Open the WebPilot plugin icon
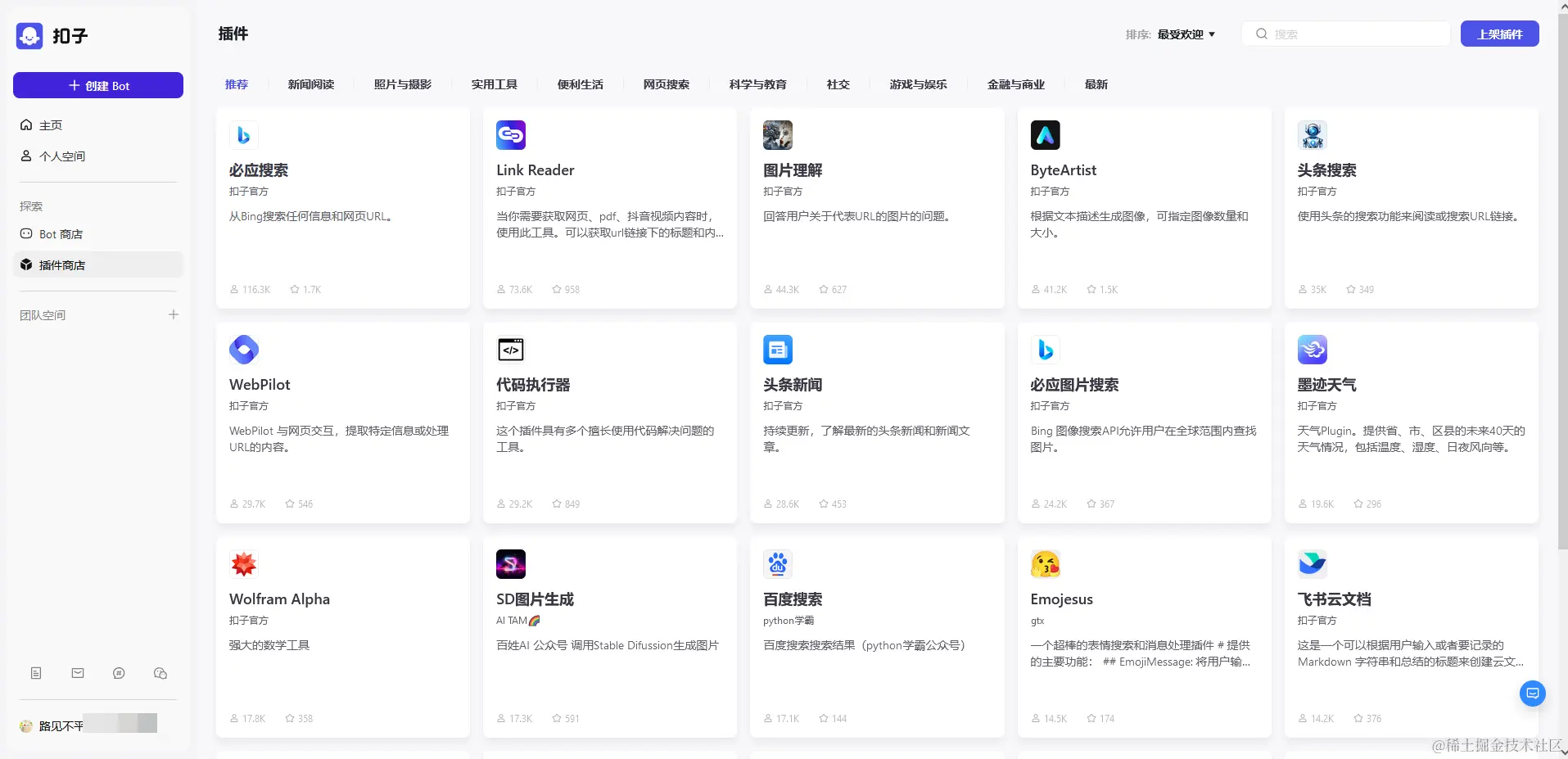 [x=244, y=350]
